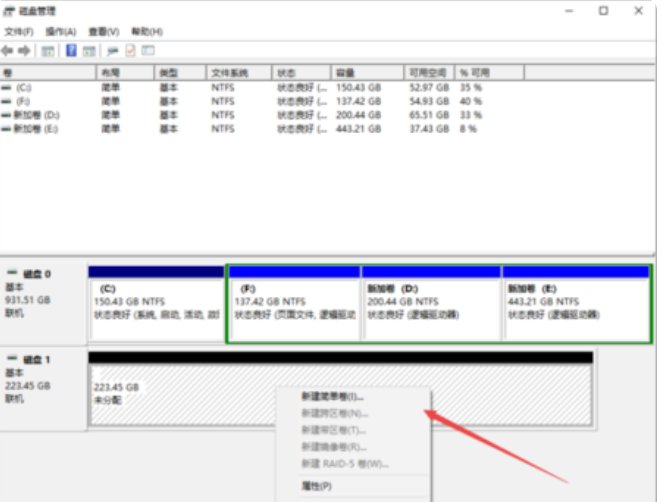Sort by the 文件系统 column header

239,73
